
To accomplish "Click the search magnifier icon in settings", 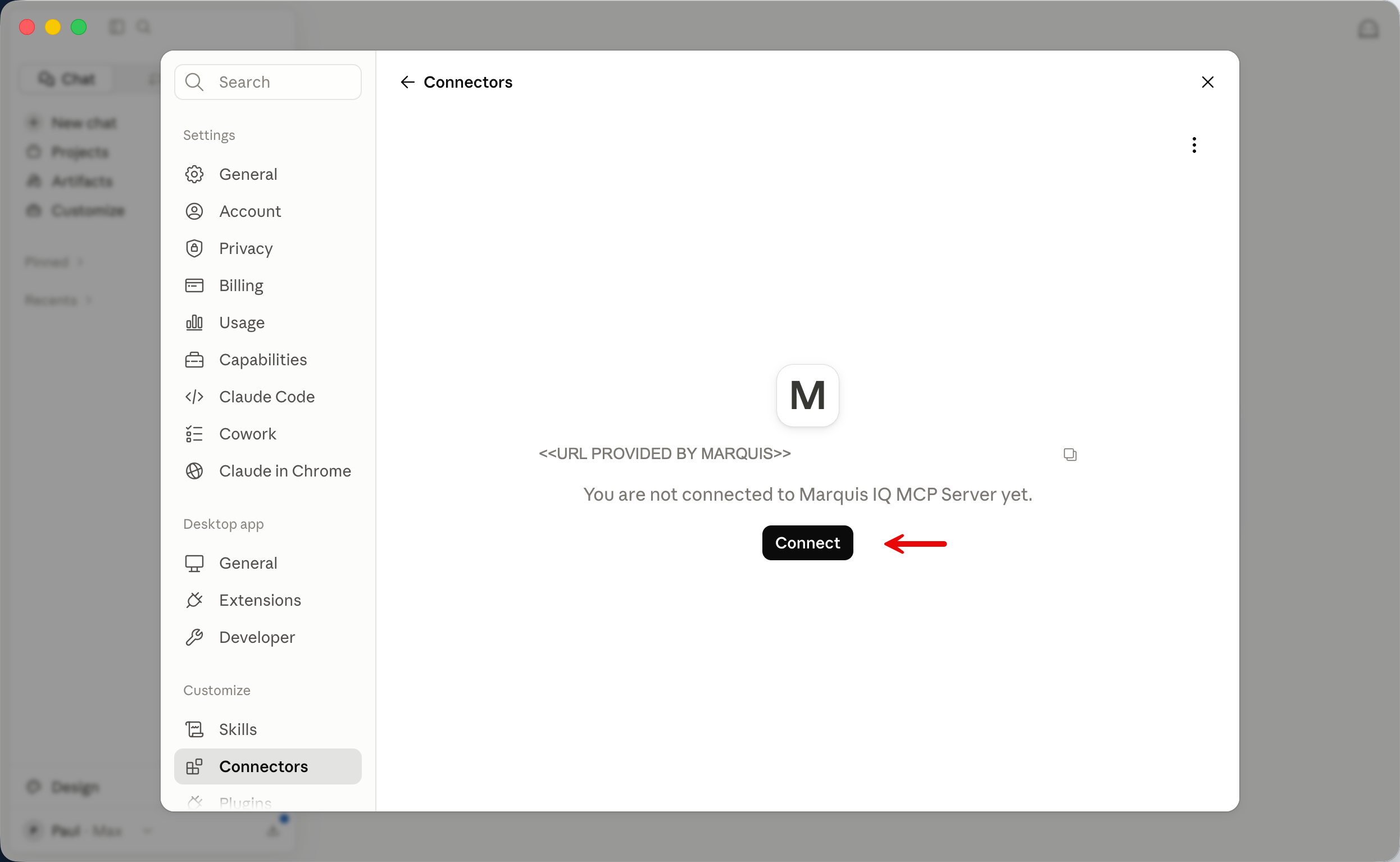I will 194,82.
